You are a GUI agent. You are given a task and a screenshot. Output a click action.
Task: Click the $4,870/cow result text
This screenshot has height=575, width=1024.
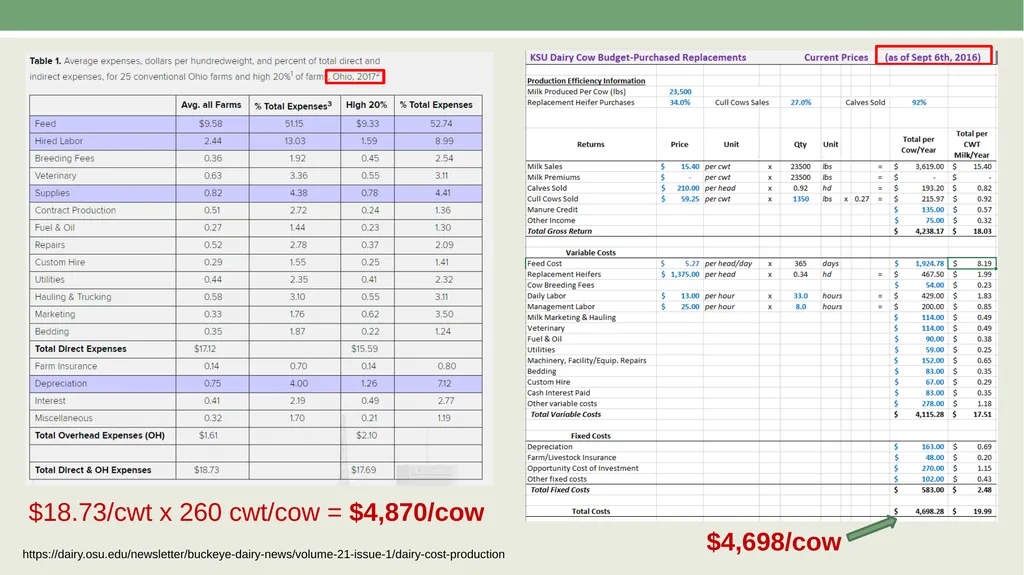pos(416,512)
